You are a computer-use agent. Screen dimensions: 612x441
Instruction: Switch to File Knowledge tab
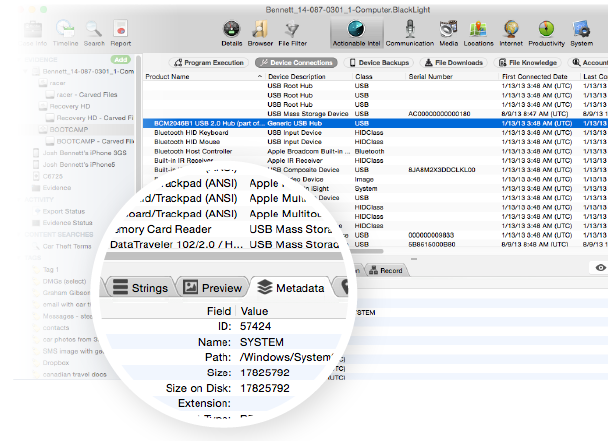click(x=528, y=62)
